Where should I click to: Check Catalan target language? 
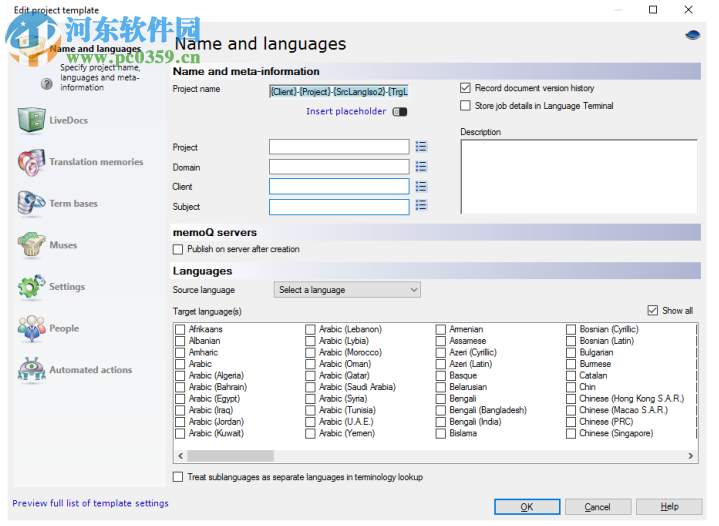point(571,376)
